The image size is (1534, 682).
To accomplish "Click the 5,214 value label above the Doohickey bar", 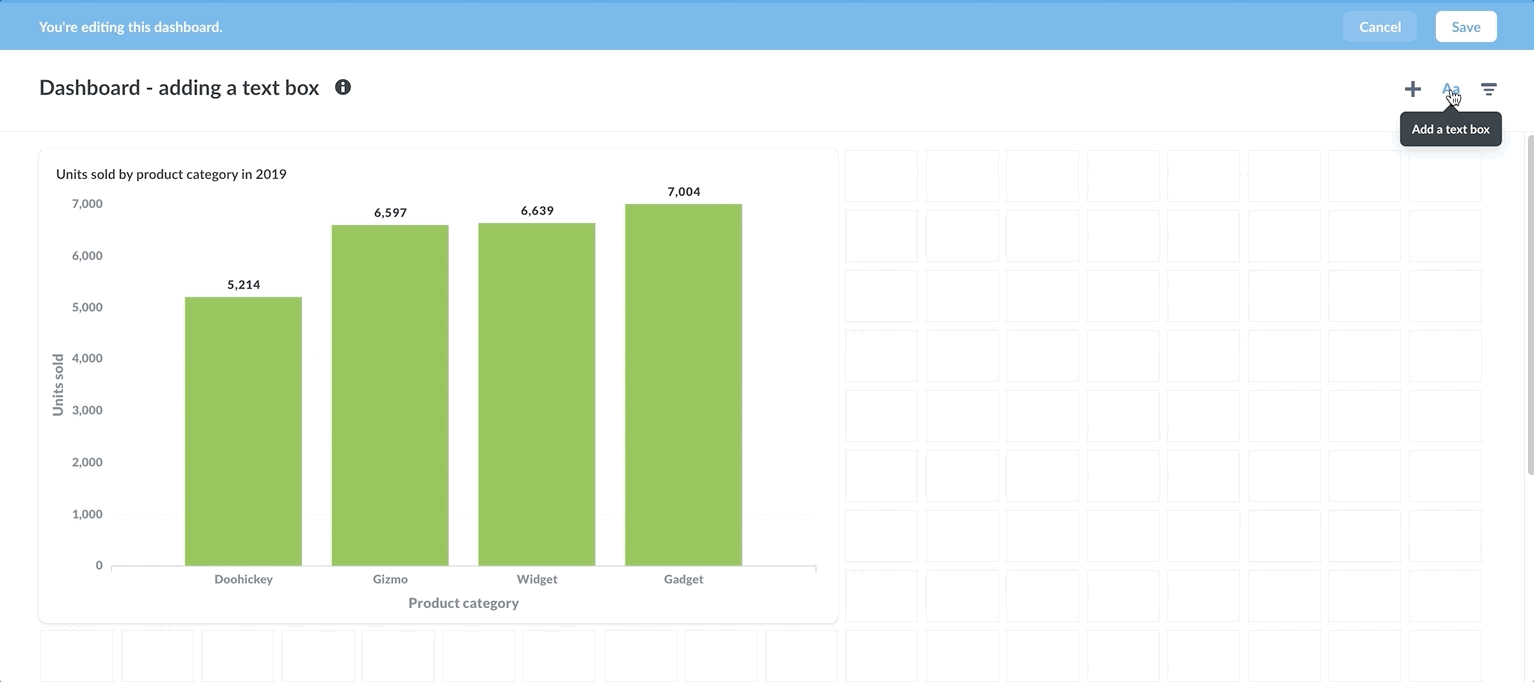I will click(243, 284).
